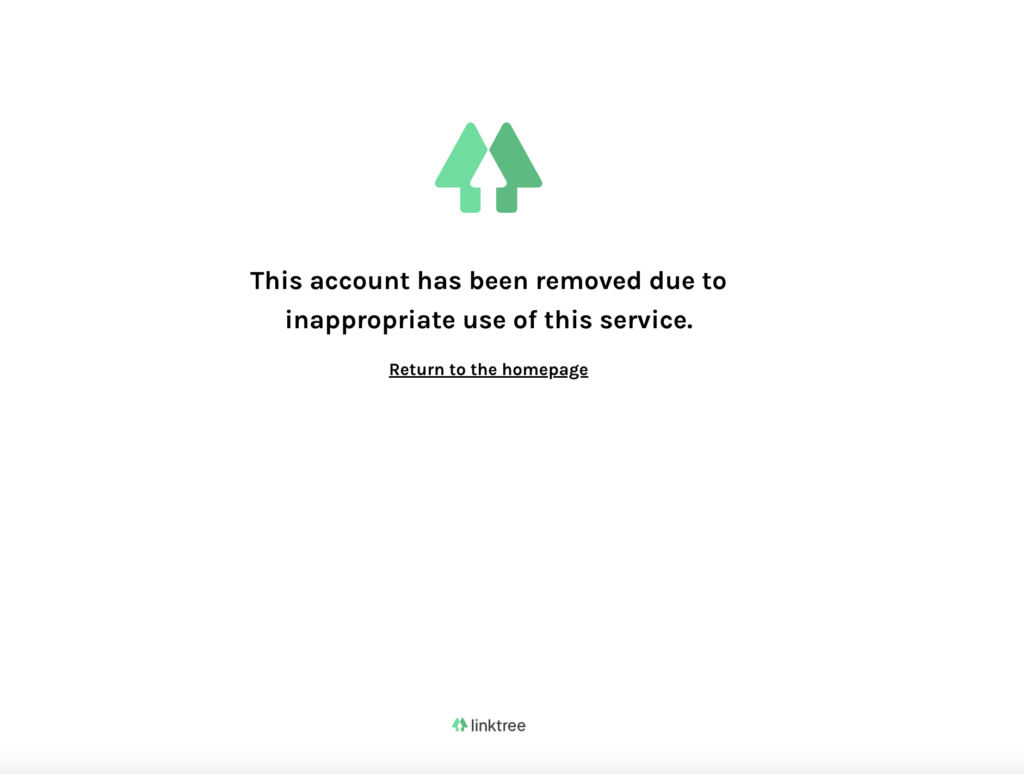
Task: Open the Return to the homepage link
Action: pos(488,370)
